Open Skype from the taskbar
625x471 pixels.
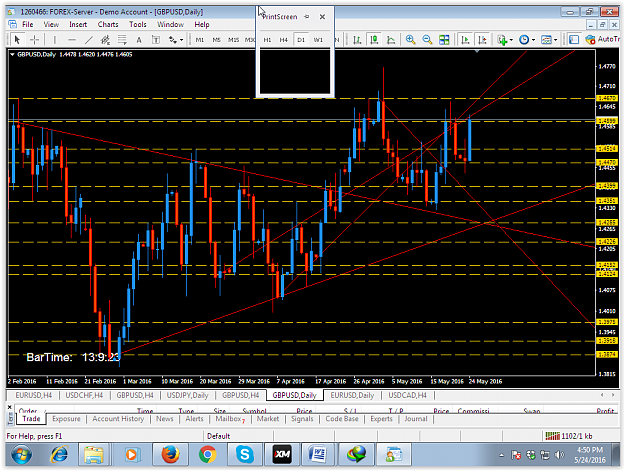coord(244,455)
